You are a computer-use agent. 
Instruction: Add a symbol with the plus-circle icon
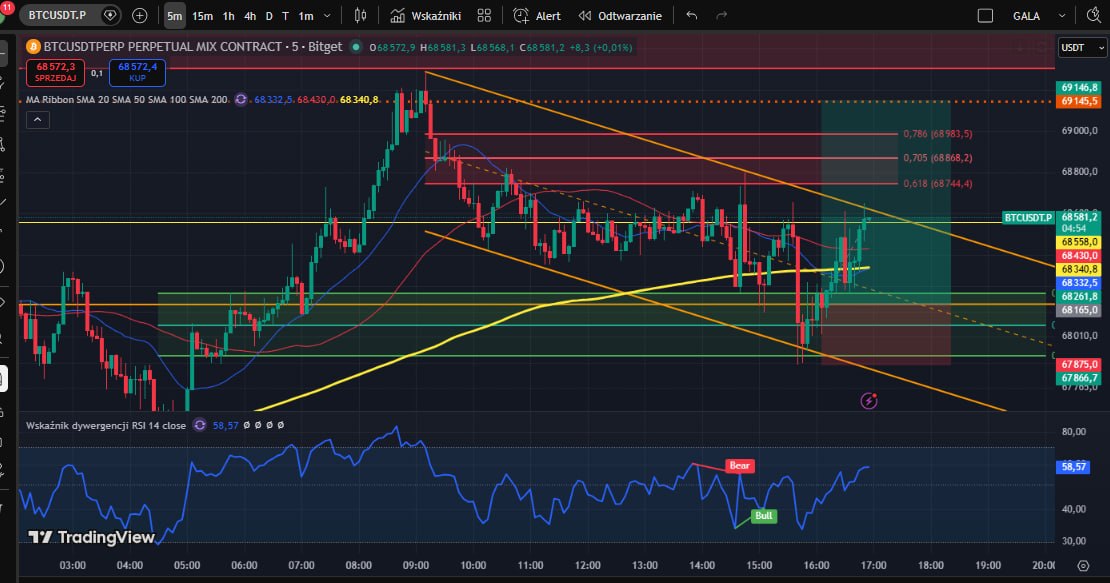[x=139, y=15]
